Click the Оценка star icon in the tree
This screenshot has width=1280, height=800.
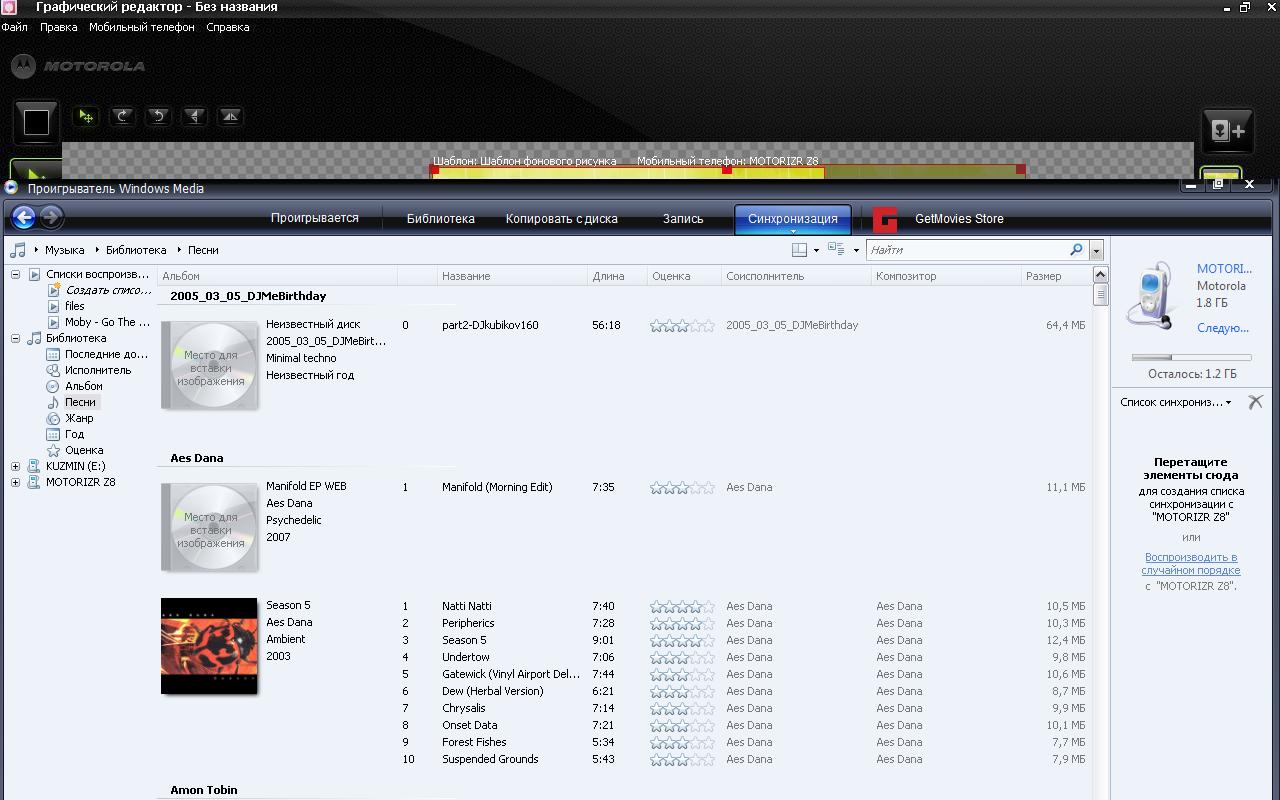(x=54, y=450)
